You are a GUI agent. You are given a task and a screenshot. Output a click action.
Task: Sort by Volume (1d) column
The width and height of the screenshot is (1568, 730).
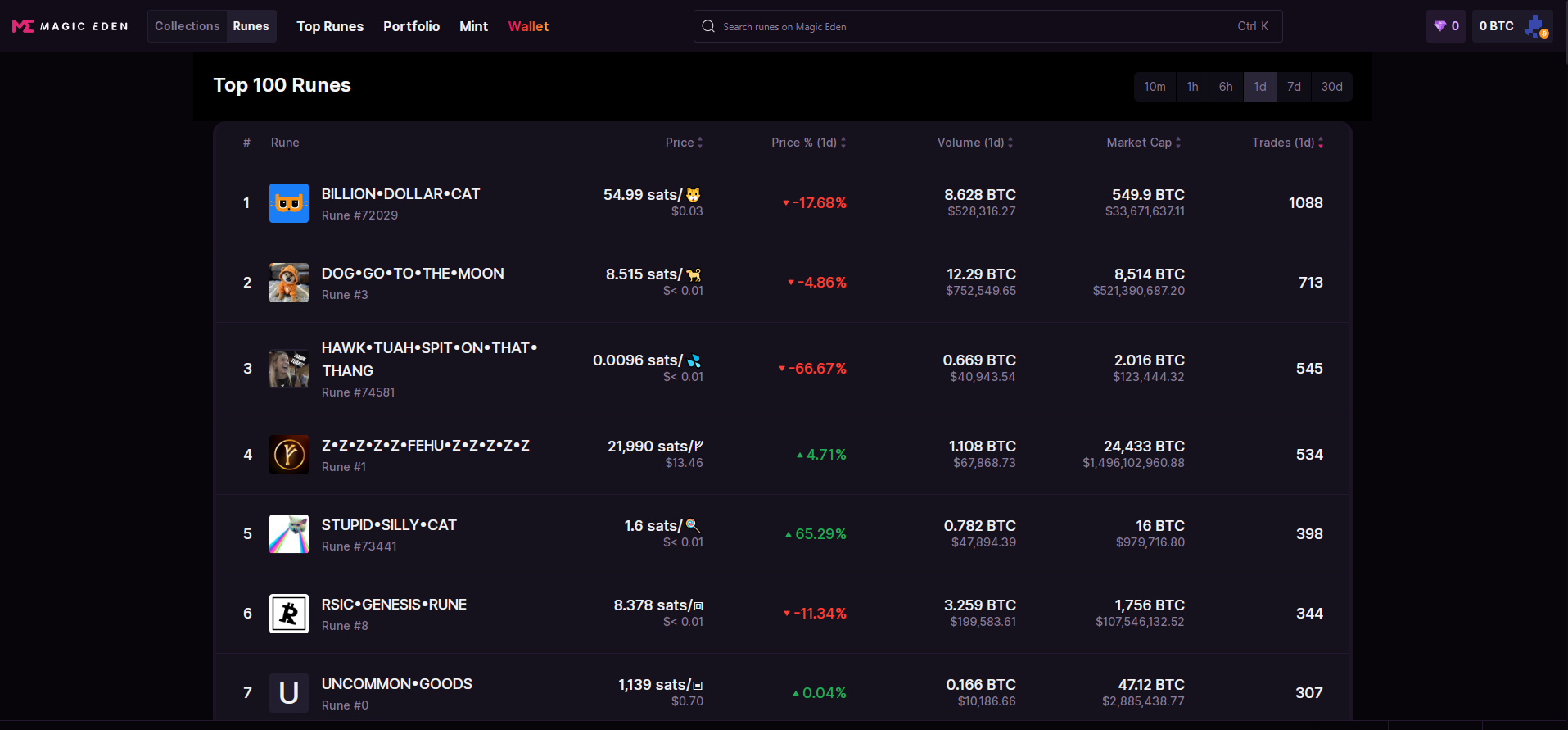[975, 143]
